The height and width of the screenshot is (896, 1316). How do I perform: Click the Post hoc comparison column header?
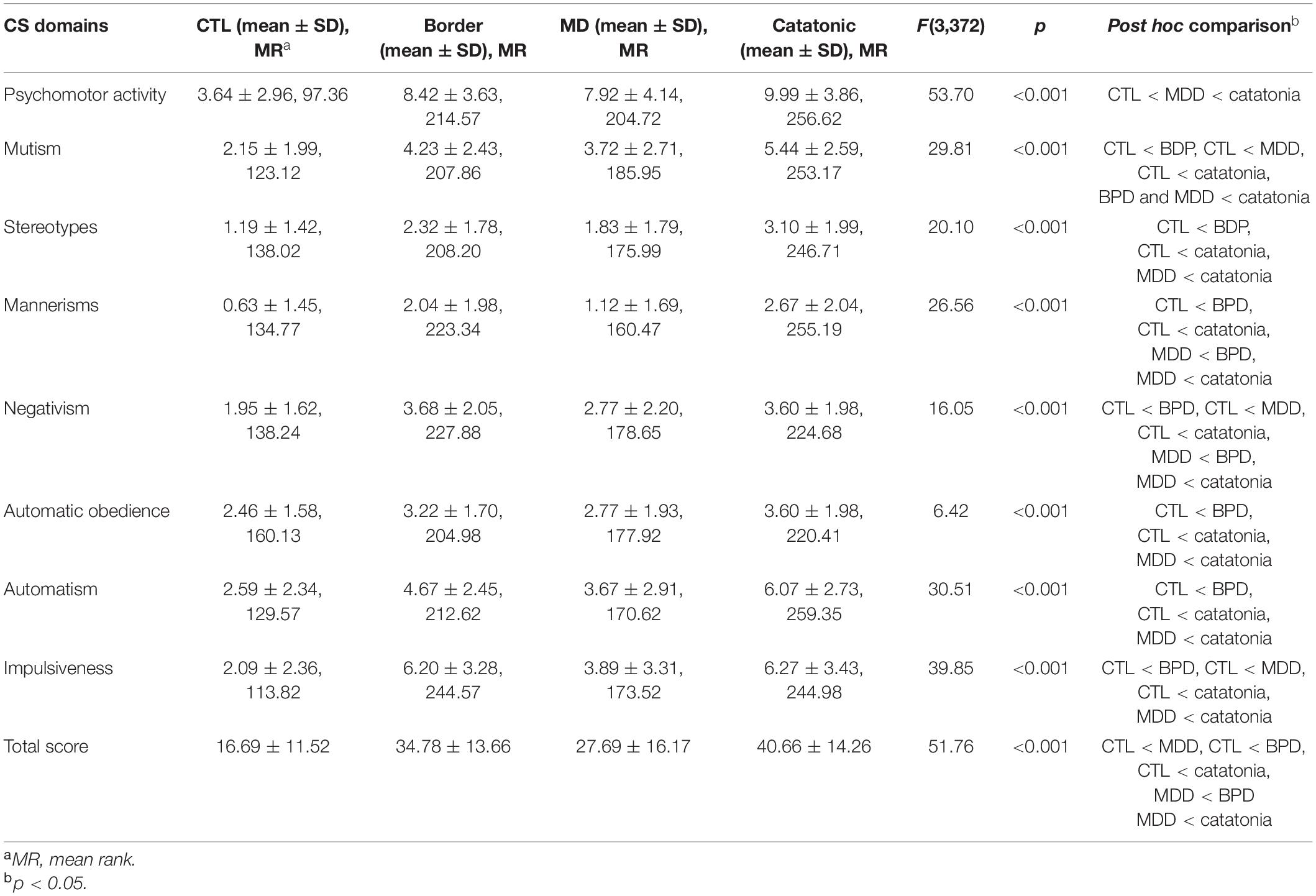pos(1203,25)
